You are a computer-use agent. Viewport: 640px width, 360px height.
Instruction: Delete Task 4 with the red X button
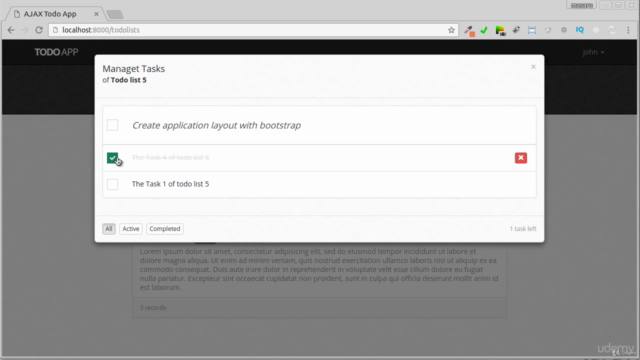(x=521, y=158)
